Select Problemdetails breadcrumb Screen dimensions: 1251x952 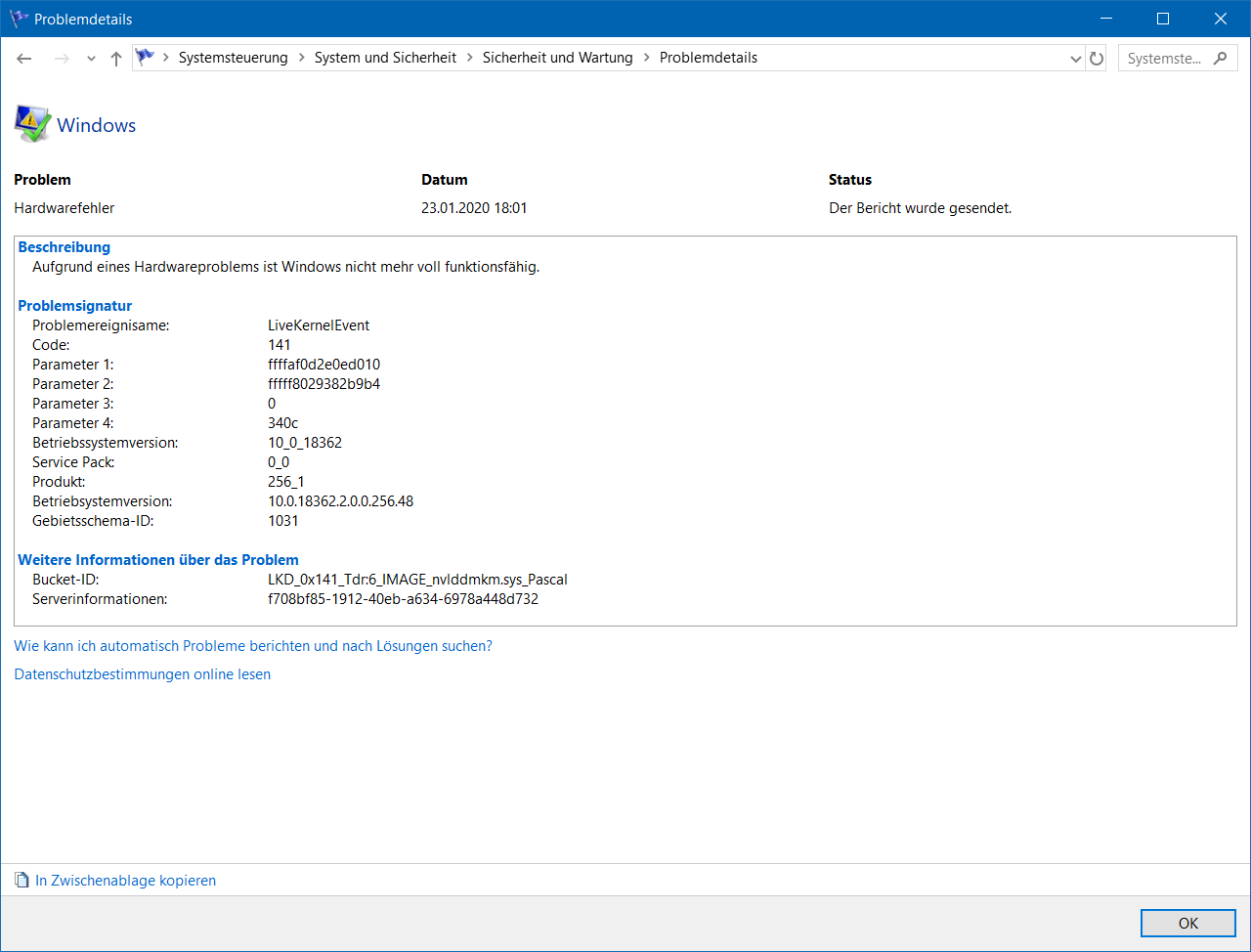[709, 58]
